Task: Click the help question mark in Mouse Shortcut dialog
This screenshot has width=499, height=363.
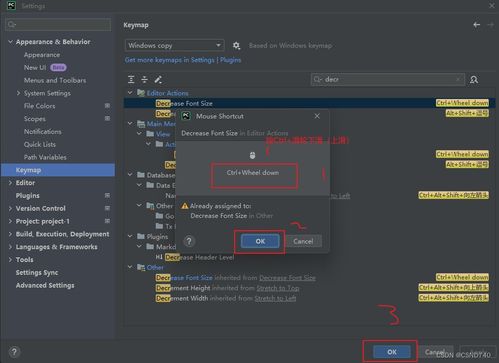Action: click(x=189, y=241)
